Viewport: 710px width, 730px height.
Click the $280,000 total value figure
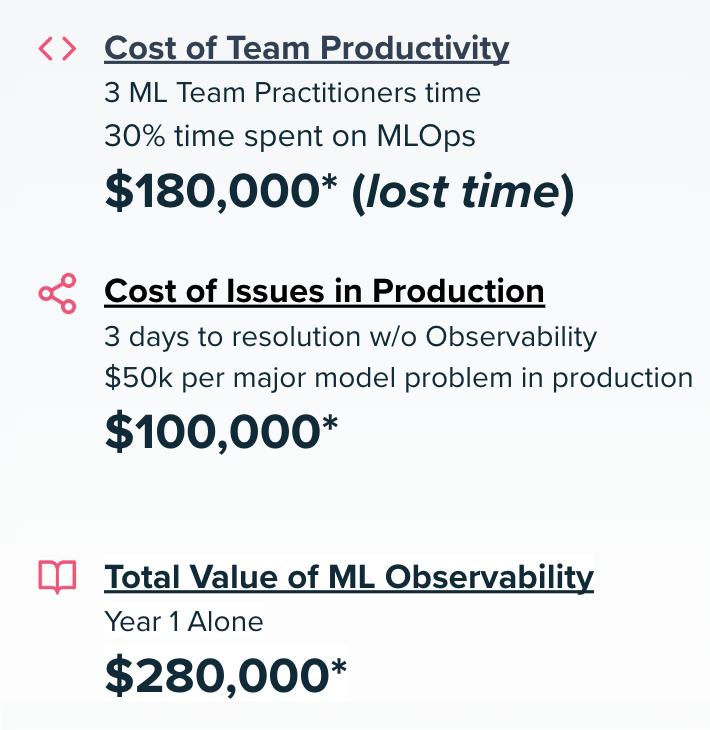226,675
